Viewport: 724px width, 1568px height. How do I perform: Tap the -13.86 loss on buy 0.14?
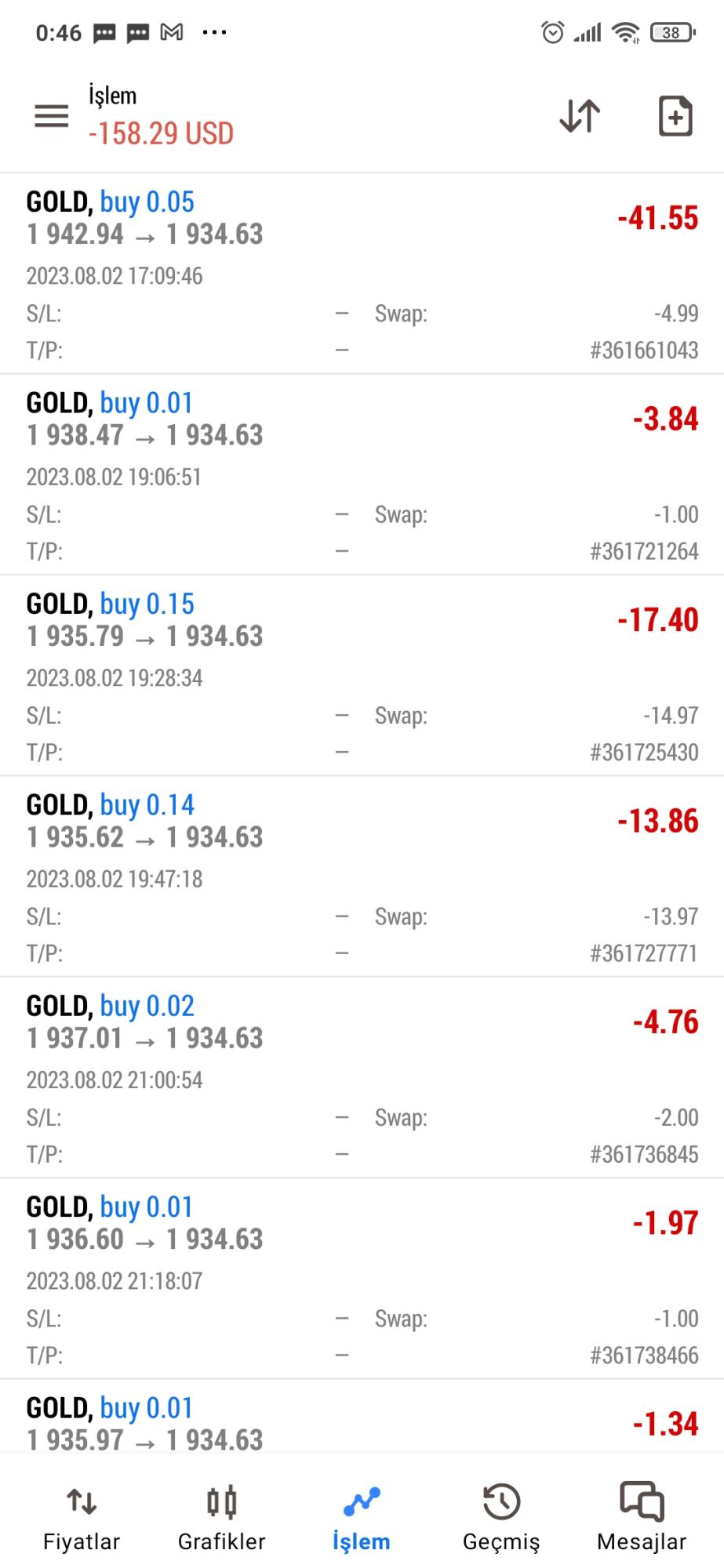click(657, 821)
